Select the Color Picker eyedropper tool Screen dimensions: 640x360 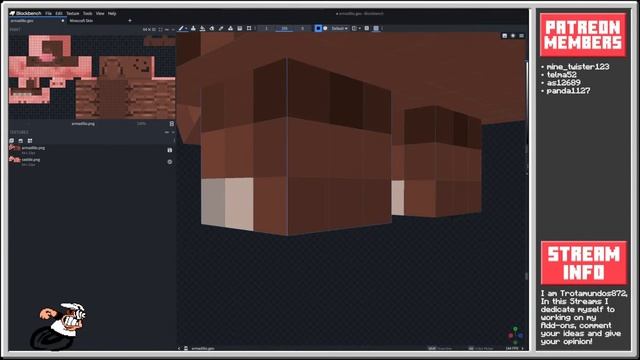(x=221, y=28)
